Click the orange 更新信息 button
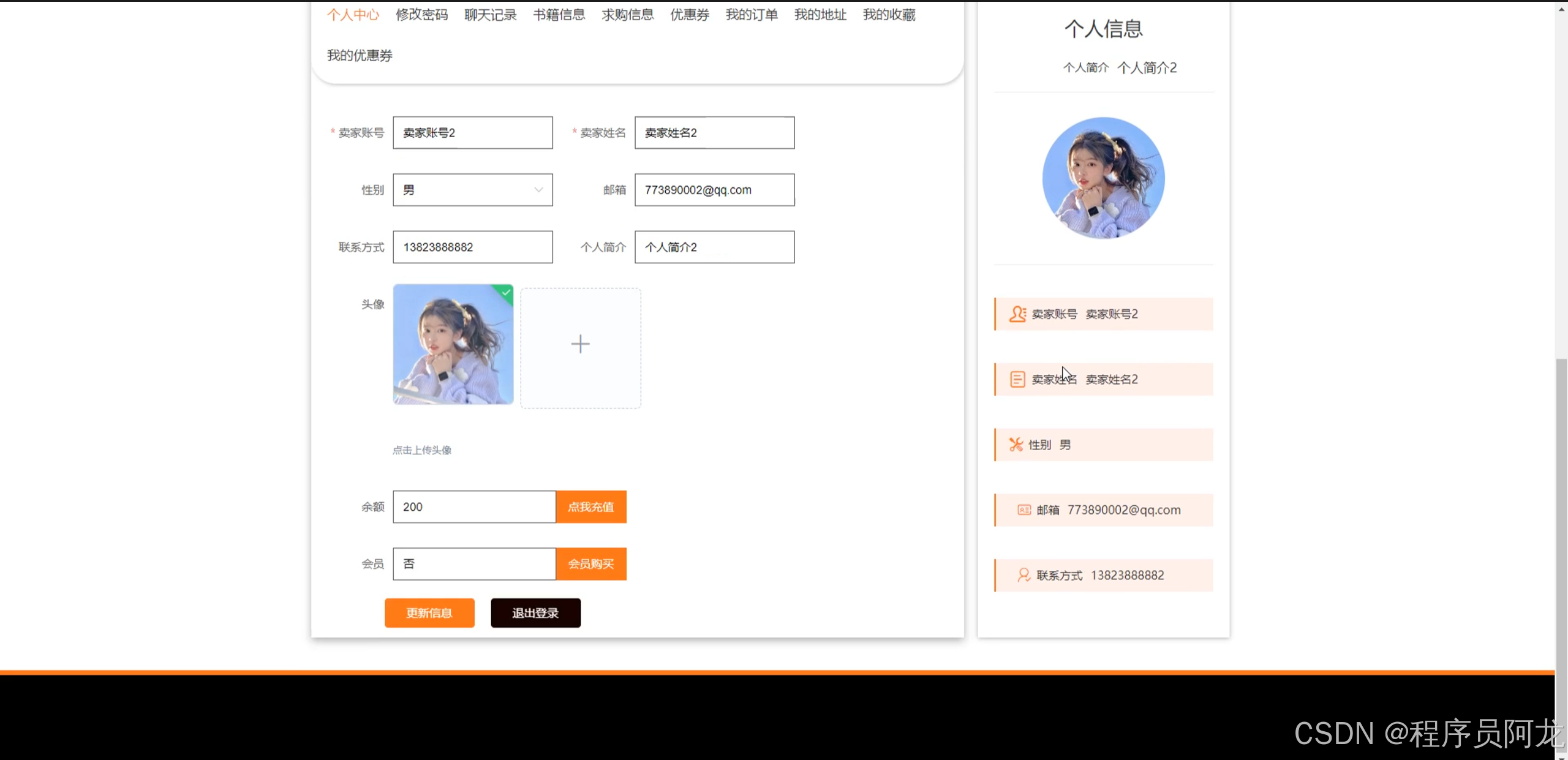This screenshot has width=1568, height=760. (429, 613)
